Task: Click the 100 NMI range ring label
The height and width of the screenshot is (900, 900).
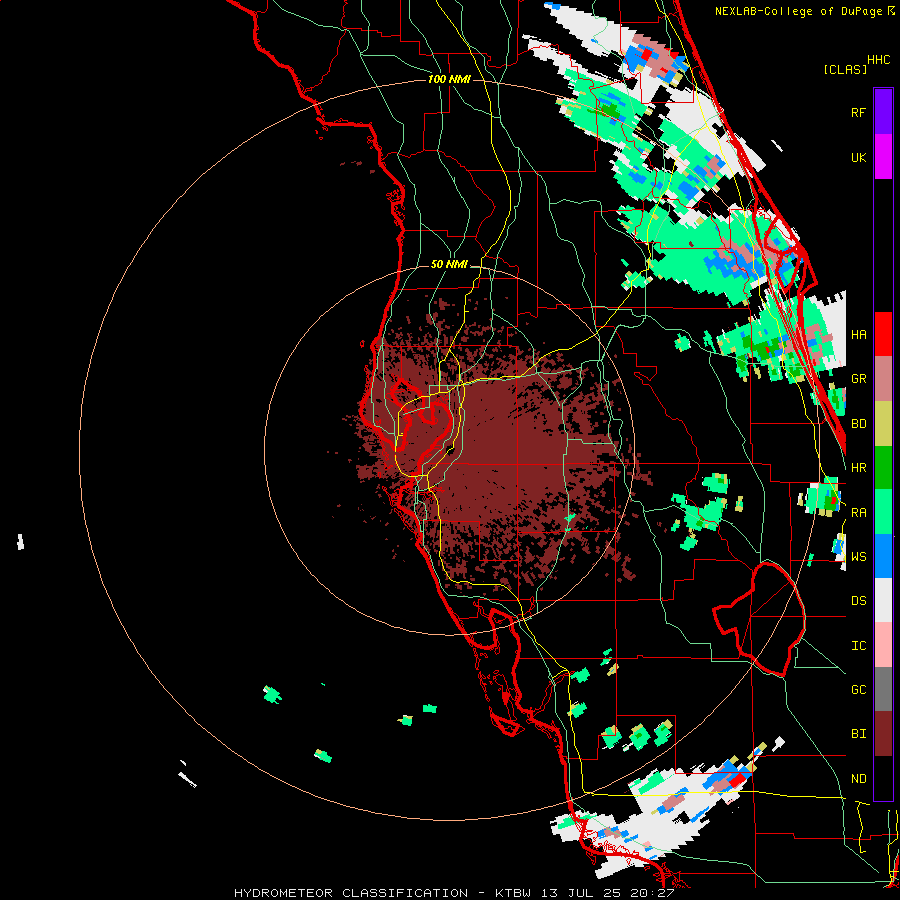Action: coord(449,79)
